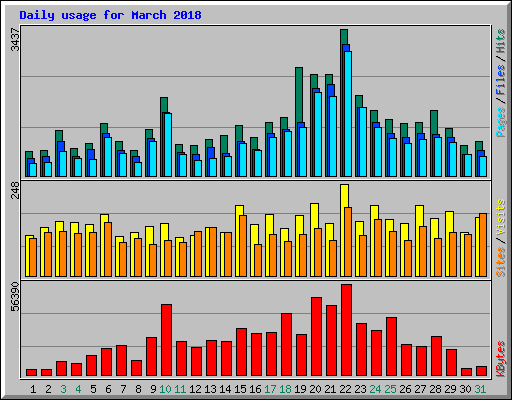Select the red KBytes bar for day 22
The width and height of the screenshot is (512, 400).
tap(346, 330)
